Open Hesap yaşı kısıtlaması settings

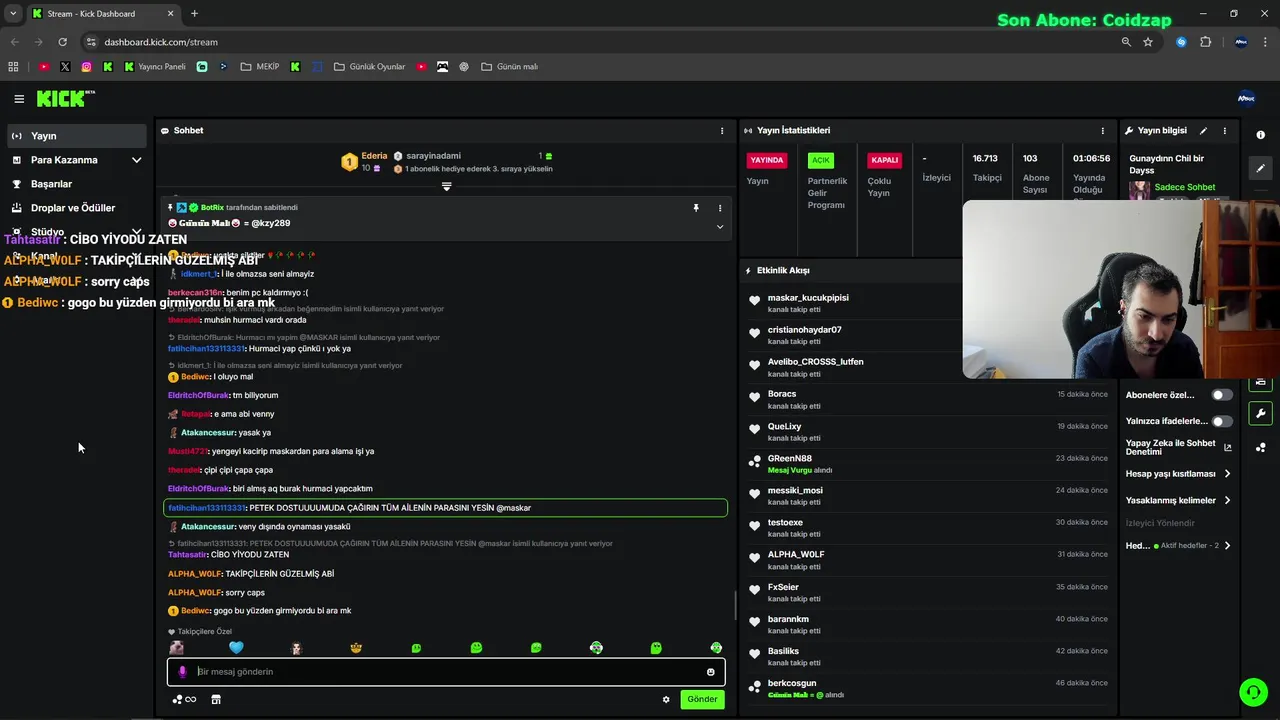(1178, 474)
